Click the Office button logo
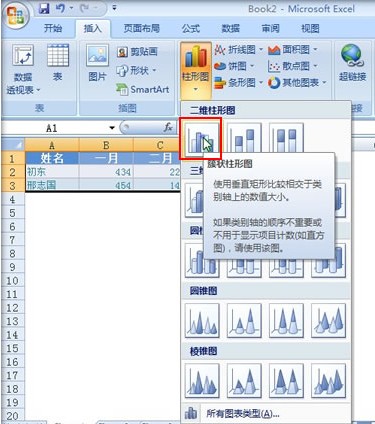The width and height of the screenshot is (375, 424). pos(16,15)
